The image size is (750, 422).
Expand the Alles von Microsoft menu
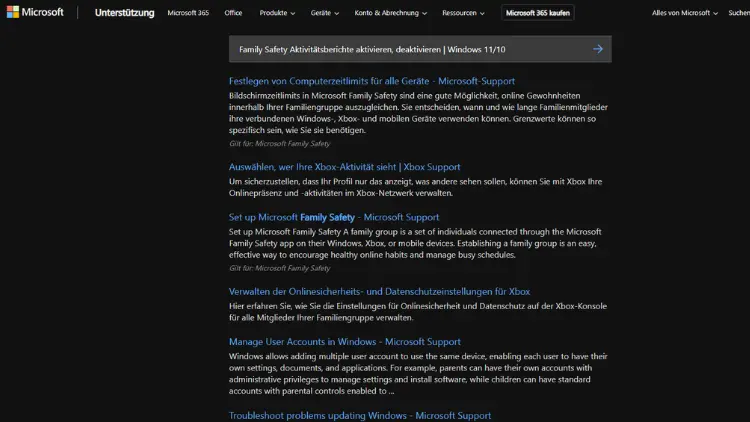(685, 13)
